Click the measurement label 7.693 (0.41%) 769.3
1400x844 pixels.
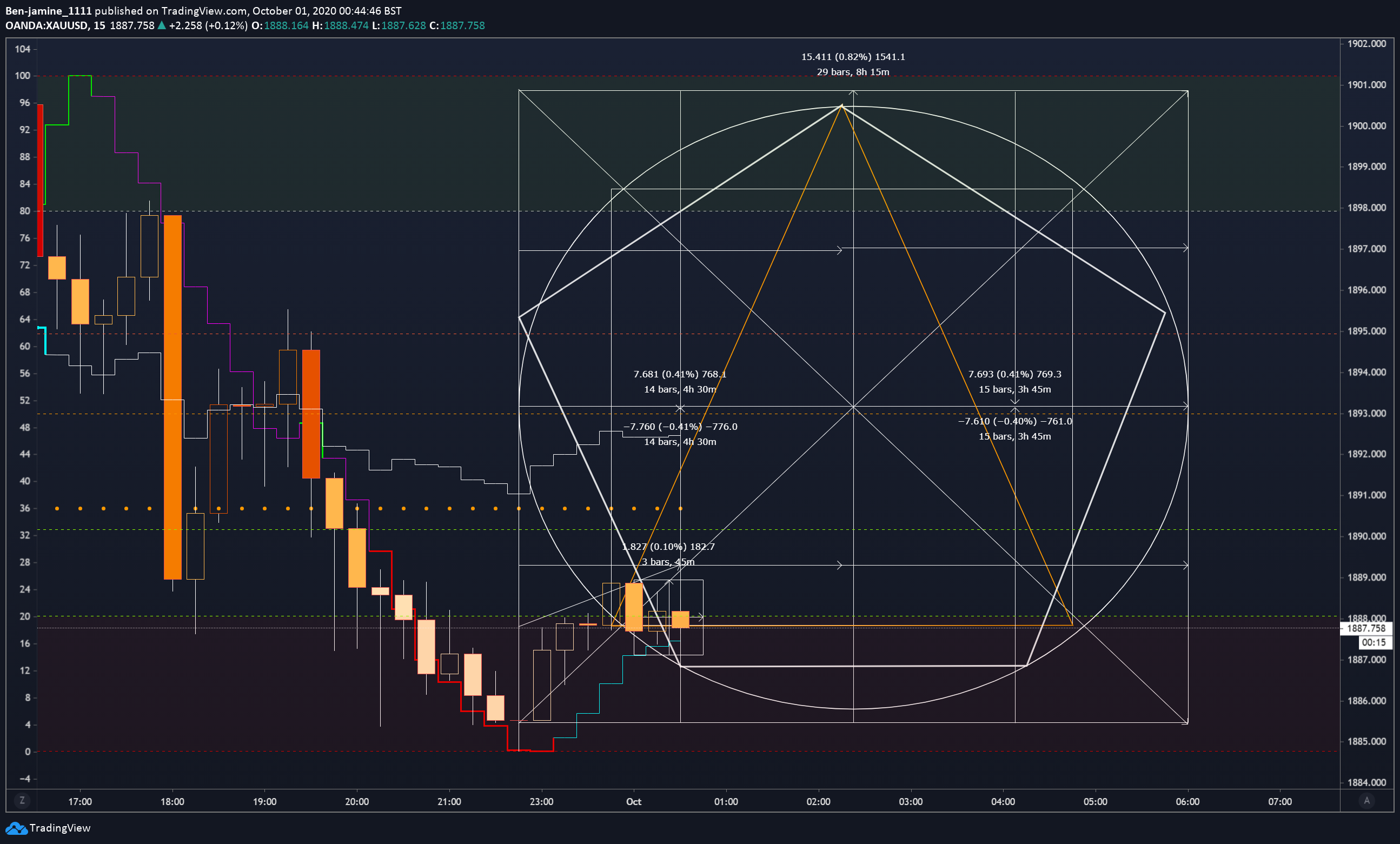click(x=1015, y=374)
